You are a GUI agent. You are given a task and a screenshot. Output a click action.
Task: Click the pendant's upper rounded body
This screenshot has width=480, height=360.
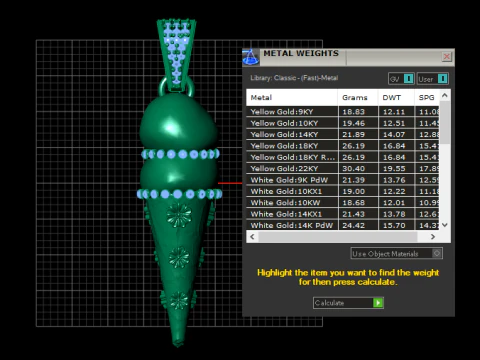[x=178, y=122]
